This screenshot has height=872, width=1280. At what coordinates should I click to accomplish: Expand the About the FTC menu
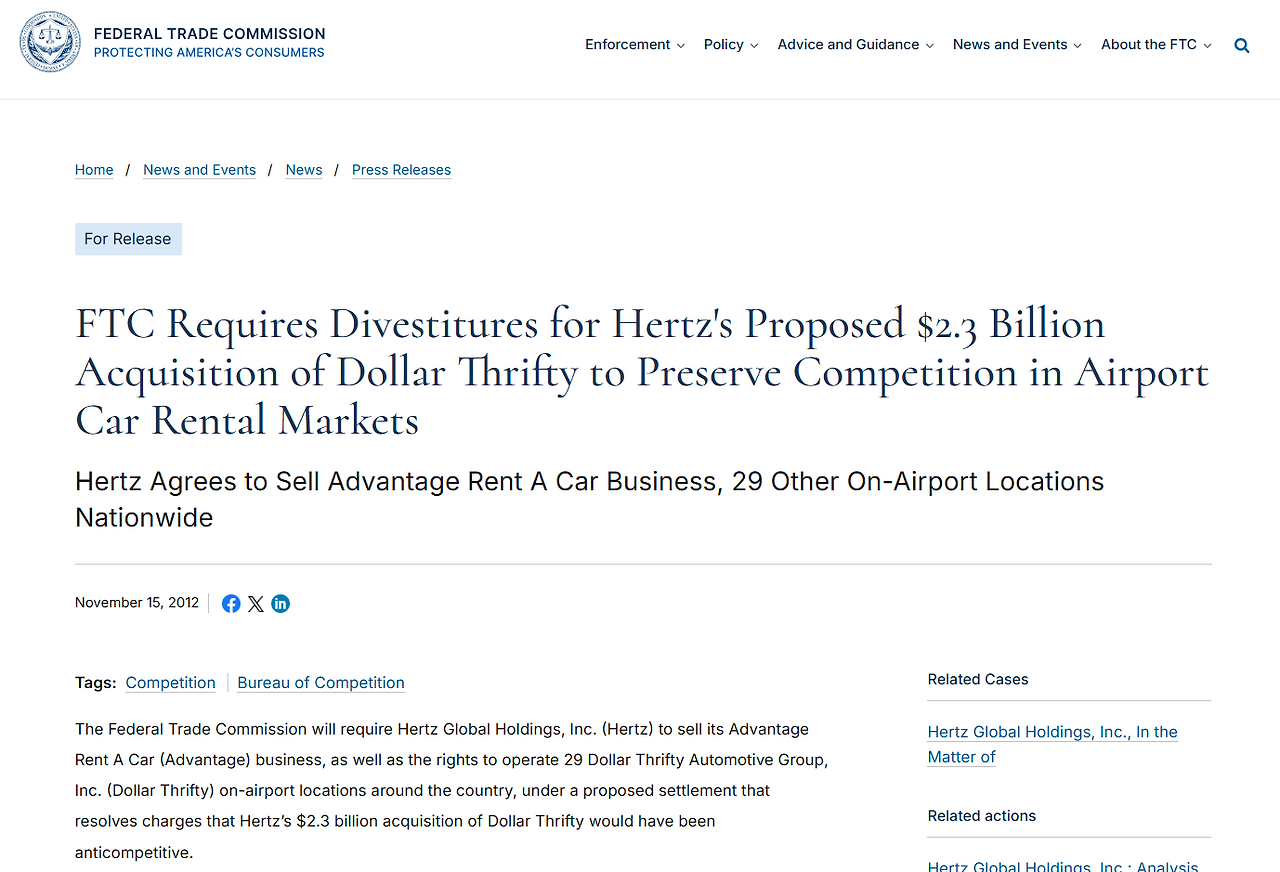pyautogui.click(x=1156, y=45)
